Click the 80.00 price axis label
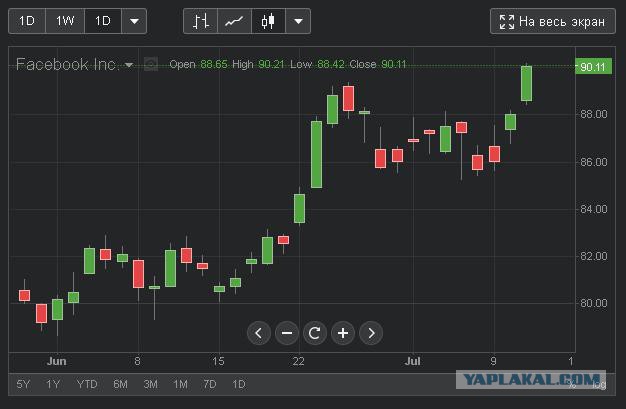Image resolution: width=626 pixels, height=409 pixels. 594,303
